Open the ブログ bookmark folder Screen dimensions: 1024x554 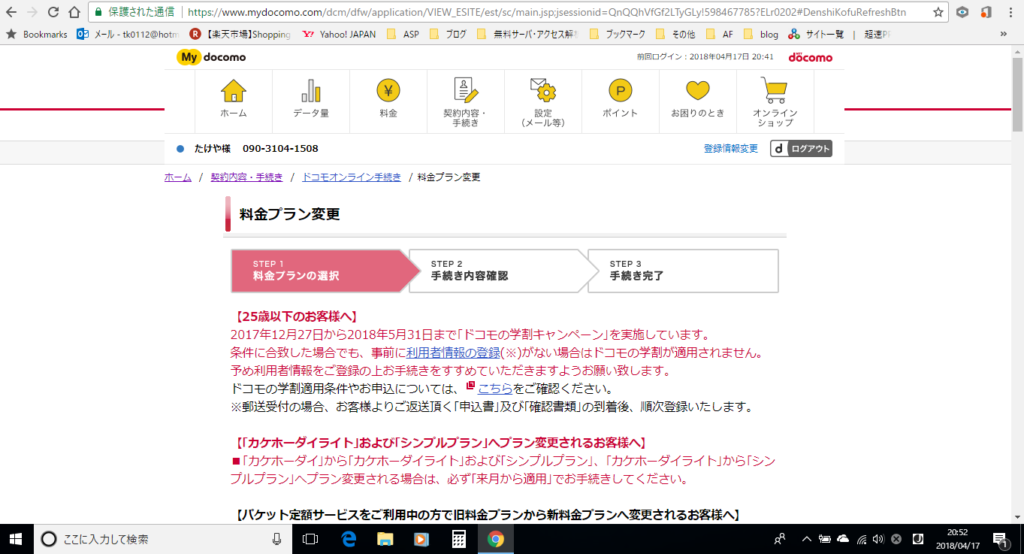[x=448, y=34]
